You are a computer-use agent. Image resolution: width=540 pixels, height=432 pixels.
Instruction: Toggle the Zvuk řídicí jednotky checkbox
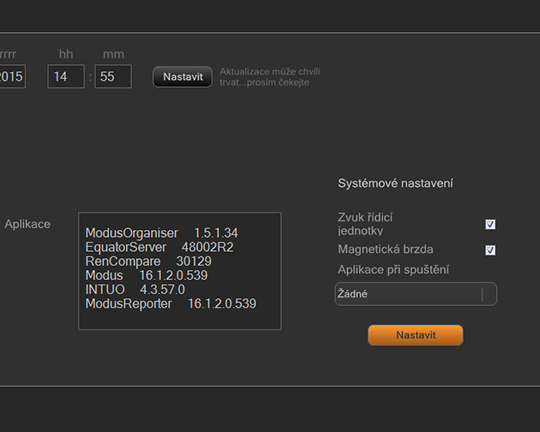click(x=490, y=224)
